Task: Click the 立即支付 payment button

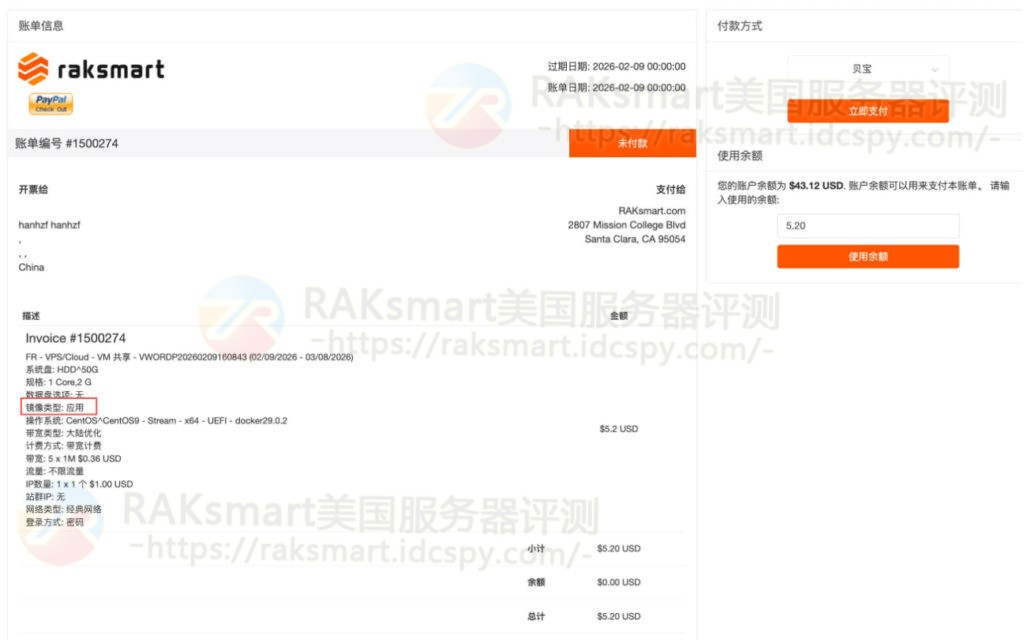Action: tap(867, 110)
